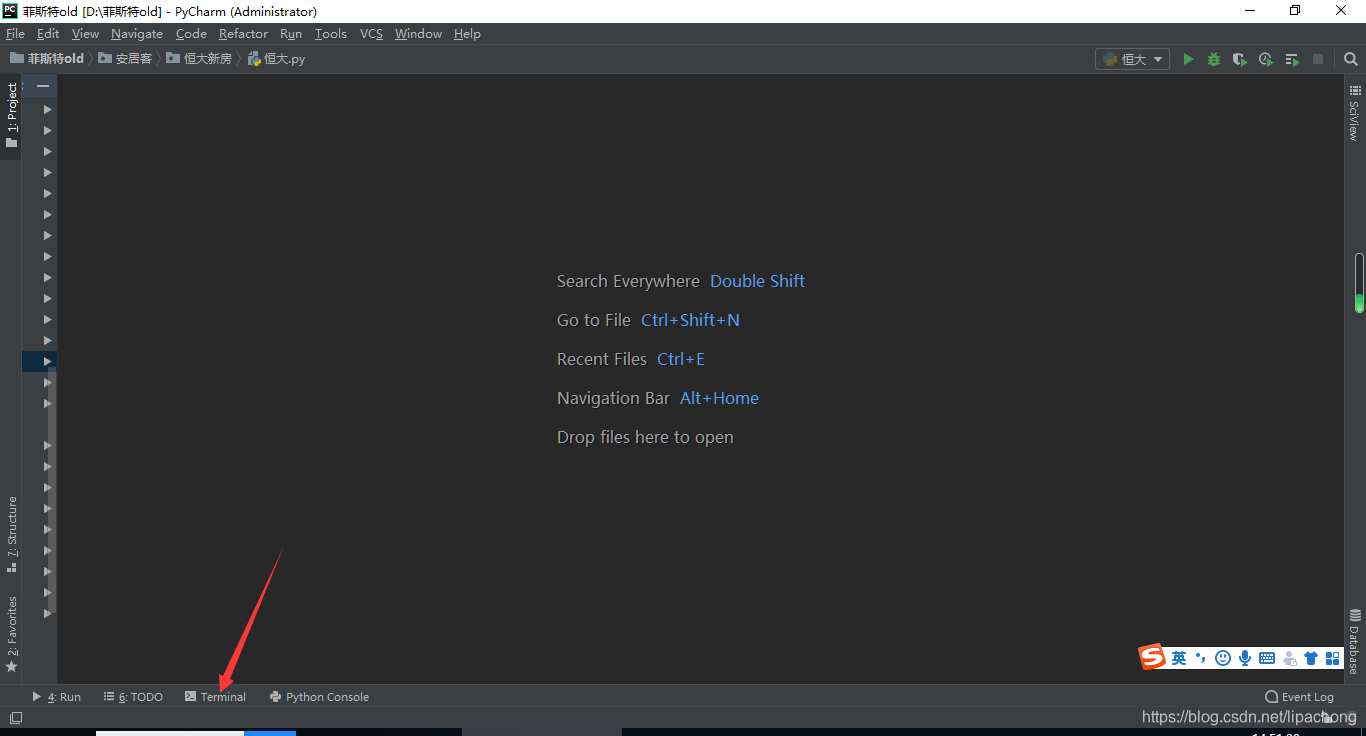The image size is (1366, 736).
Task: Open the Sogou skin shirt icon
Action: click(x=1311, y=658)
